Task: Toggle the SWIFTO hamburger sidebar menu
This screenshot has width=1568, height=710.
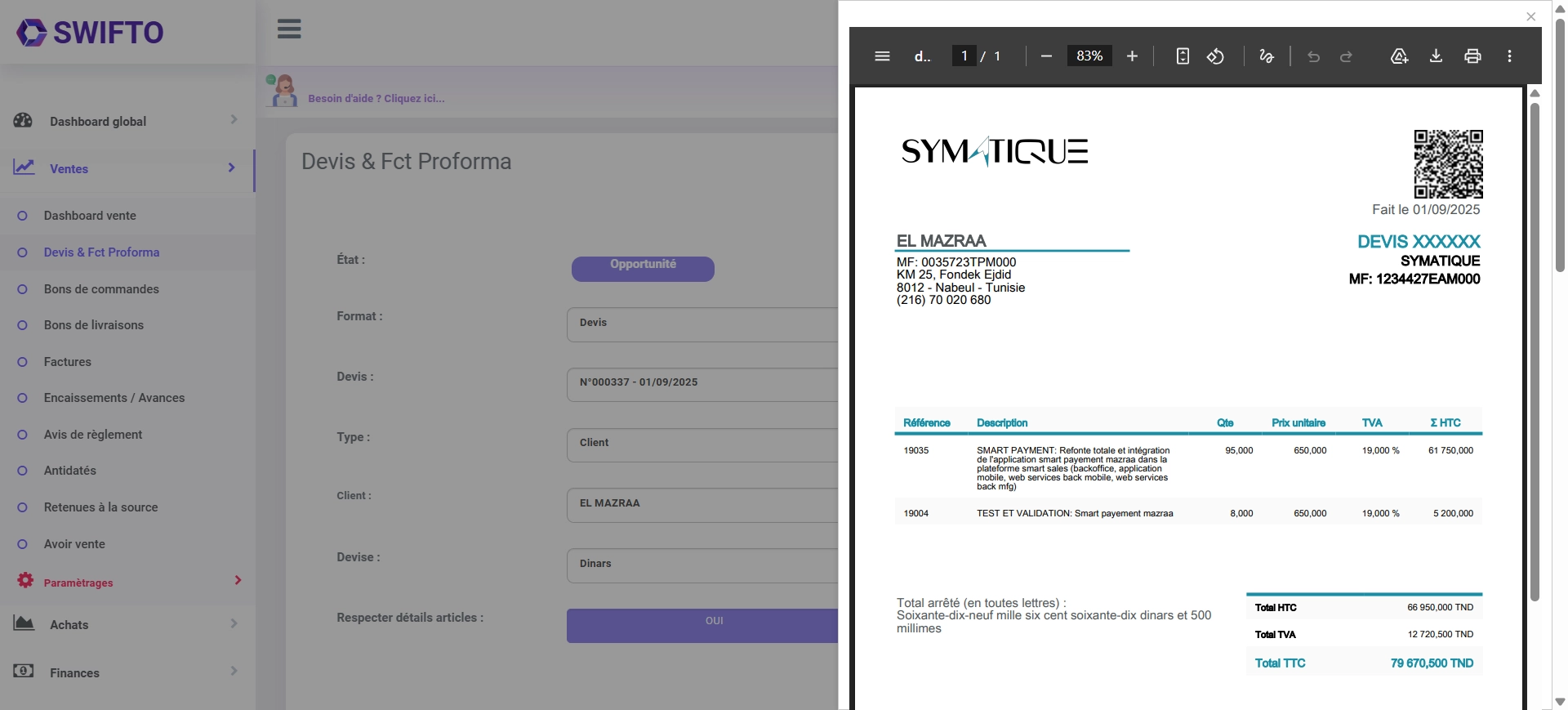Action: coord(289,29)
